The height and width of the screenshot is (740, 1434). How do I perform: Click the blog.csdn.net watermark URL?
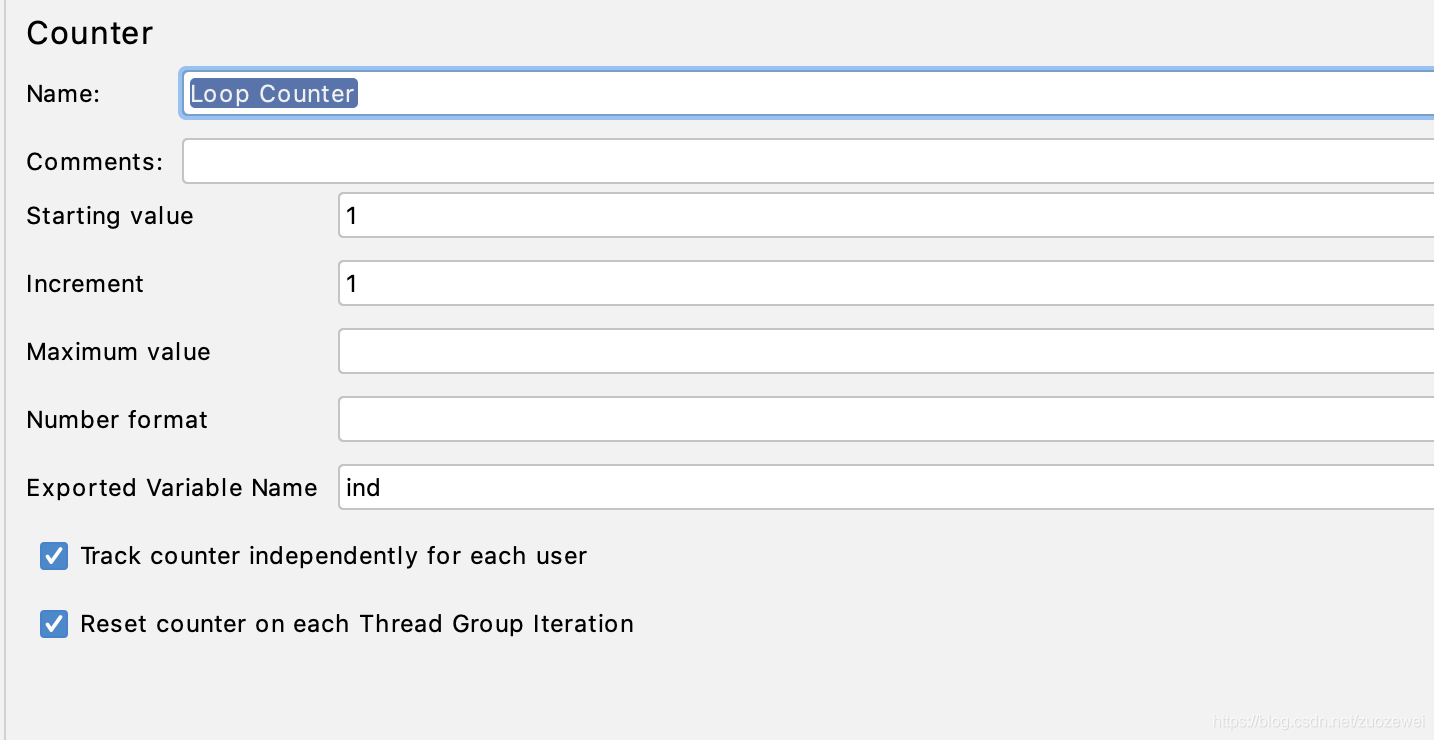click(x=1318, y=722)
